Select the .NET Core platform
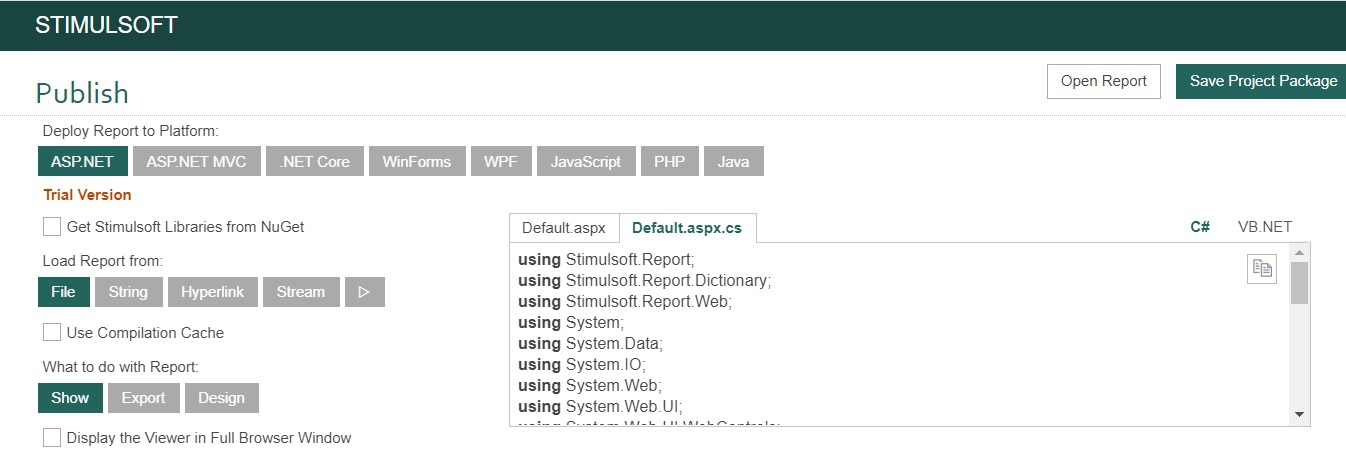The width and height of the screenshot is (1346, 463). [x=315, y=161]
